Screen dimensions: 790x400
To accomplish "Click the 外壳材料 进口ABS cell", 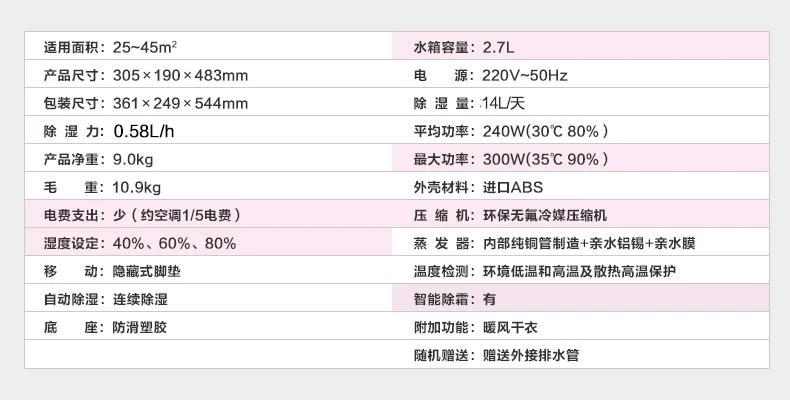I will (580, 186).
